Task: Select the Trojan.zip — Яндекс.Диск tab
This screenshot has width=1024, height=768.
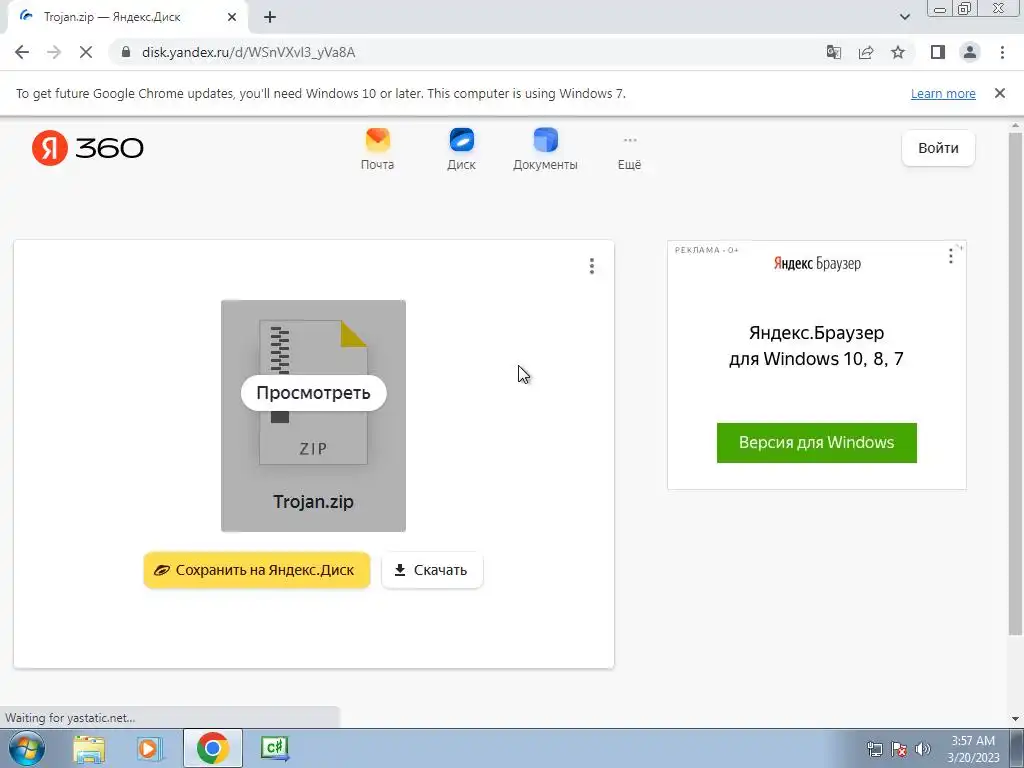Action: coord(128,17)
